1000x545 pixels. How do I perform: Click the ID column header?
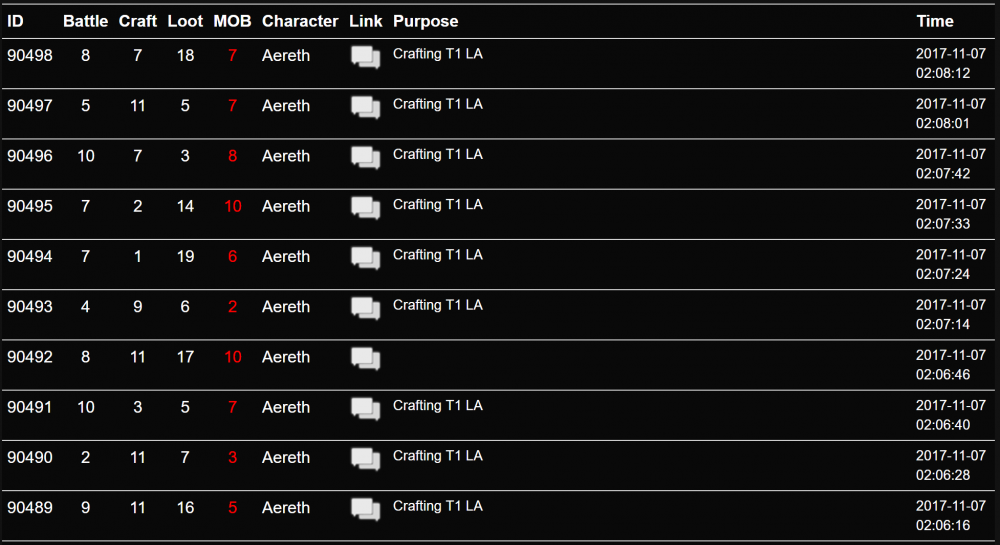tap(15, 21)
